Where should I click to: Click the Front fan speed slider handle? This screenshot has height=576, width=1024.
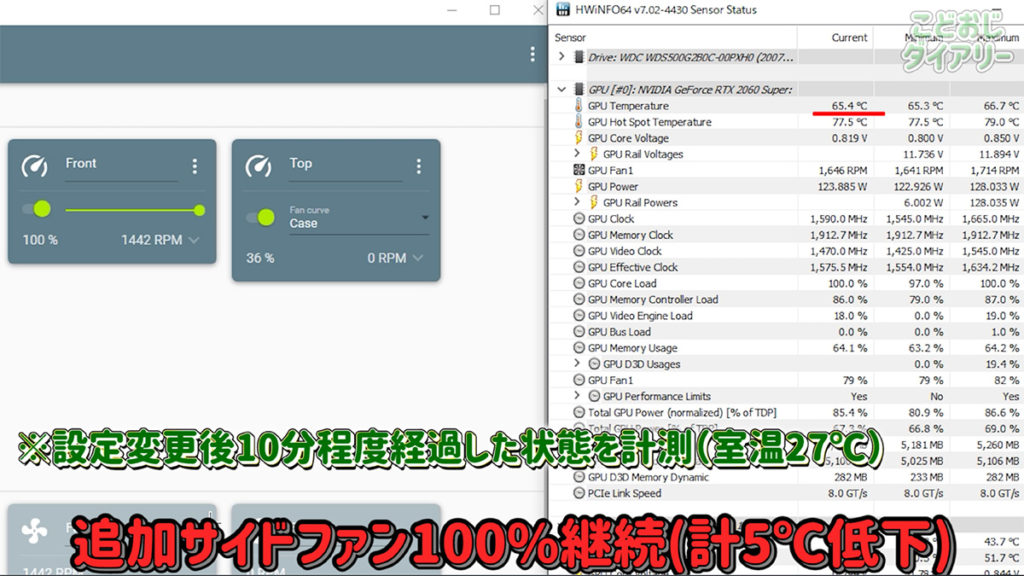199,210
